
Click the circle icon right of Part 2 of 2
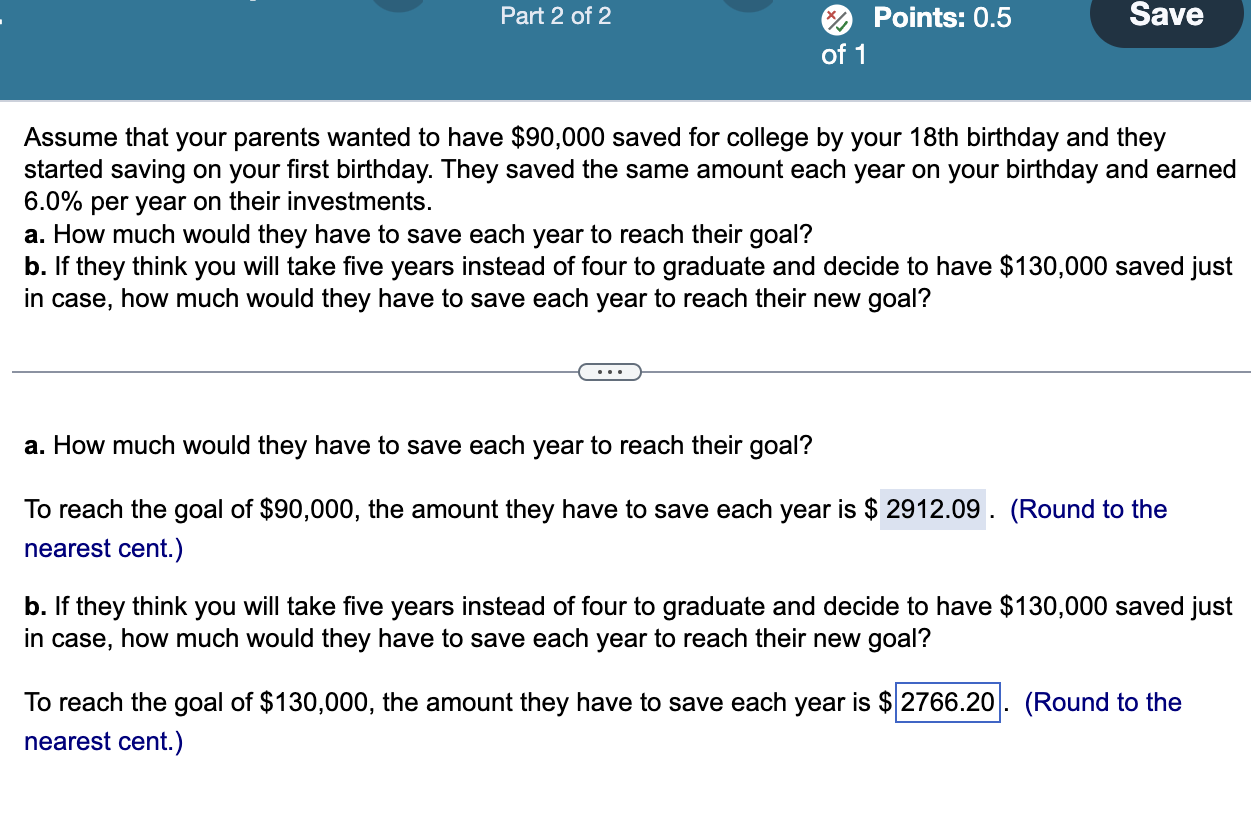click(748, 4)
